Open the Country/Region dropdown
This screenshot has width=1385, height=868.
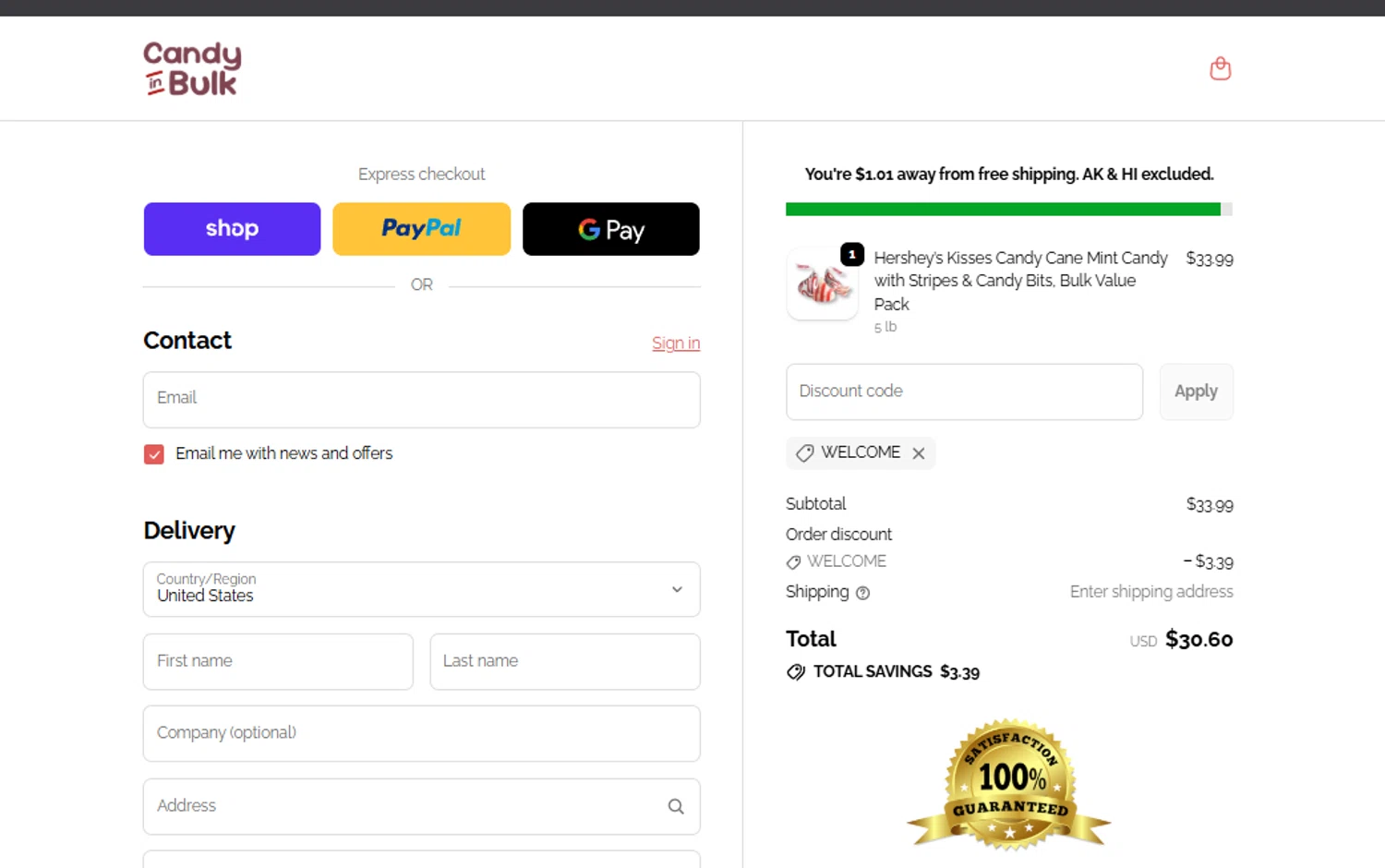pyautogui.click(x=421, y=589)
